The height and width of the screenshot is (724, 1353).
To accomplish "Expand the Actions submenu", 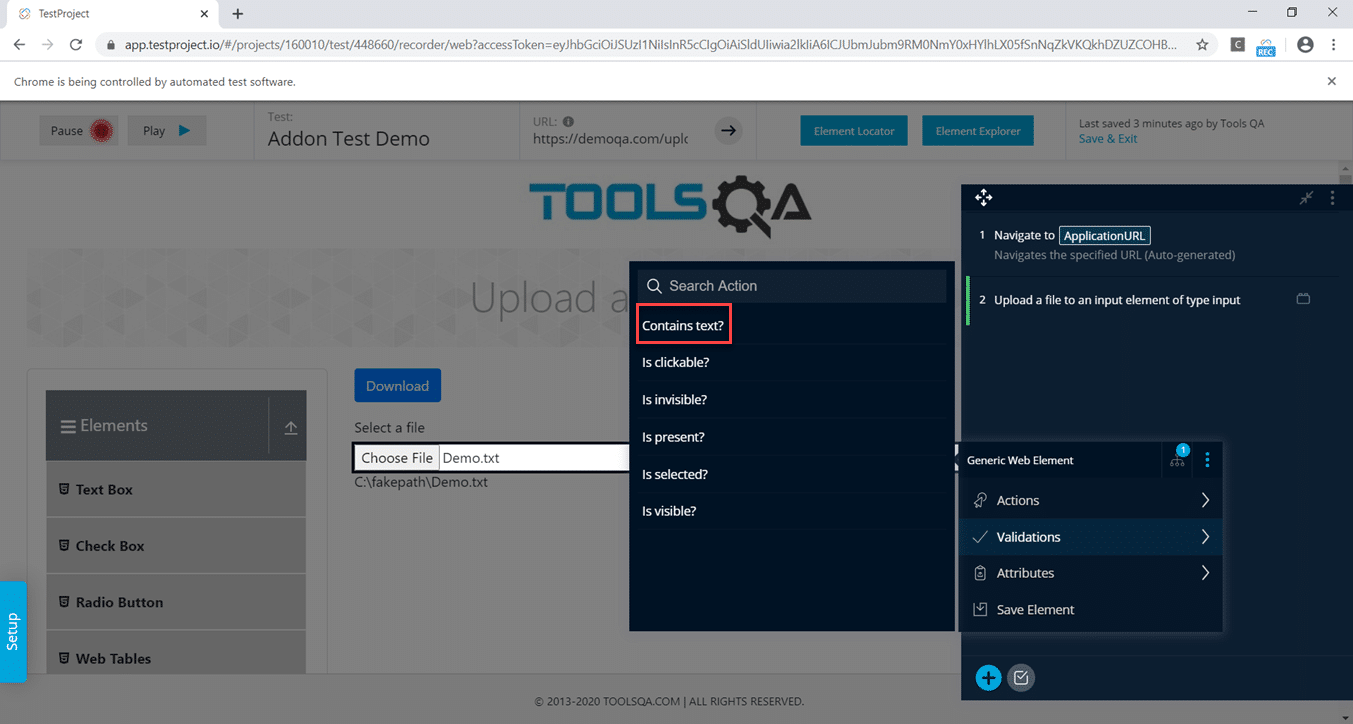I will [x=1090, y=500].
